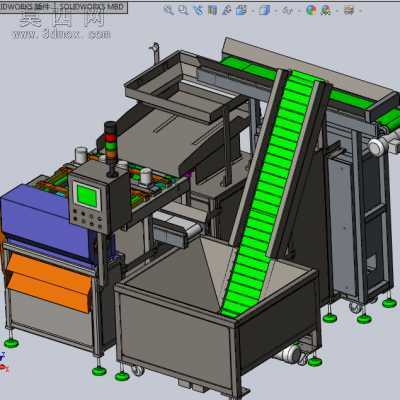Switch to the SOLIDWORKS MBD tab
This screenshot has height=400, width=400.
point(91,7)
